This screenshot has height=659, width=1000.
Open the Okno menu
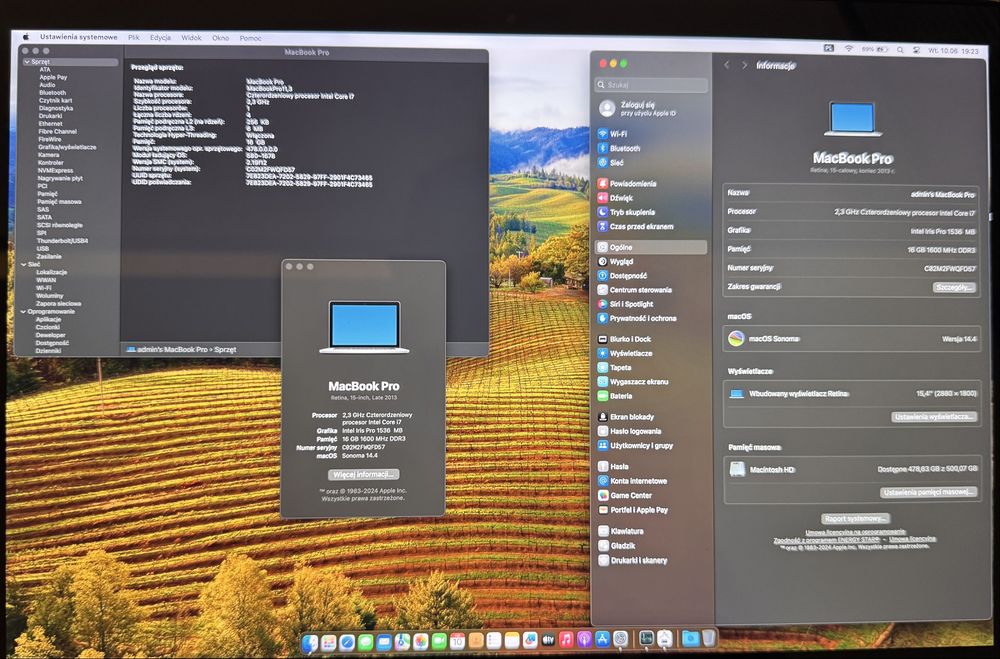221,38
